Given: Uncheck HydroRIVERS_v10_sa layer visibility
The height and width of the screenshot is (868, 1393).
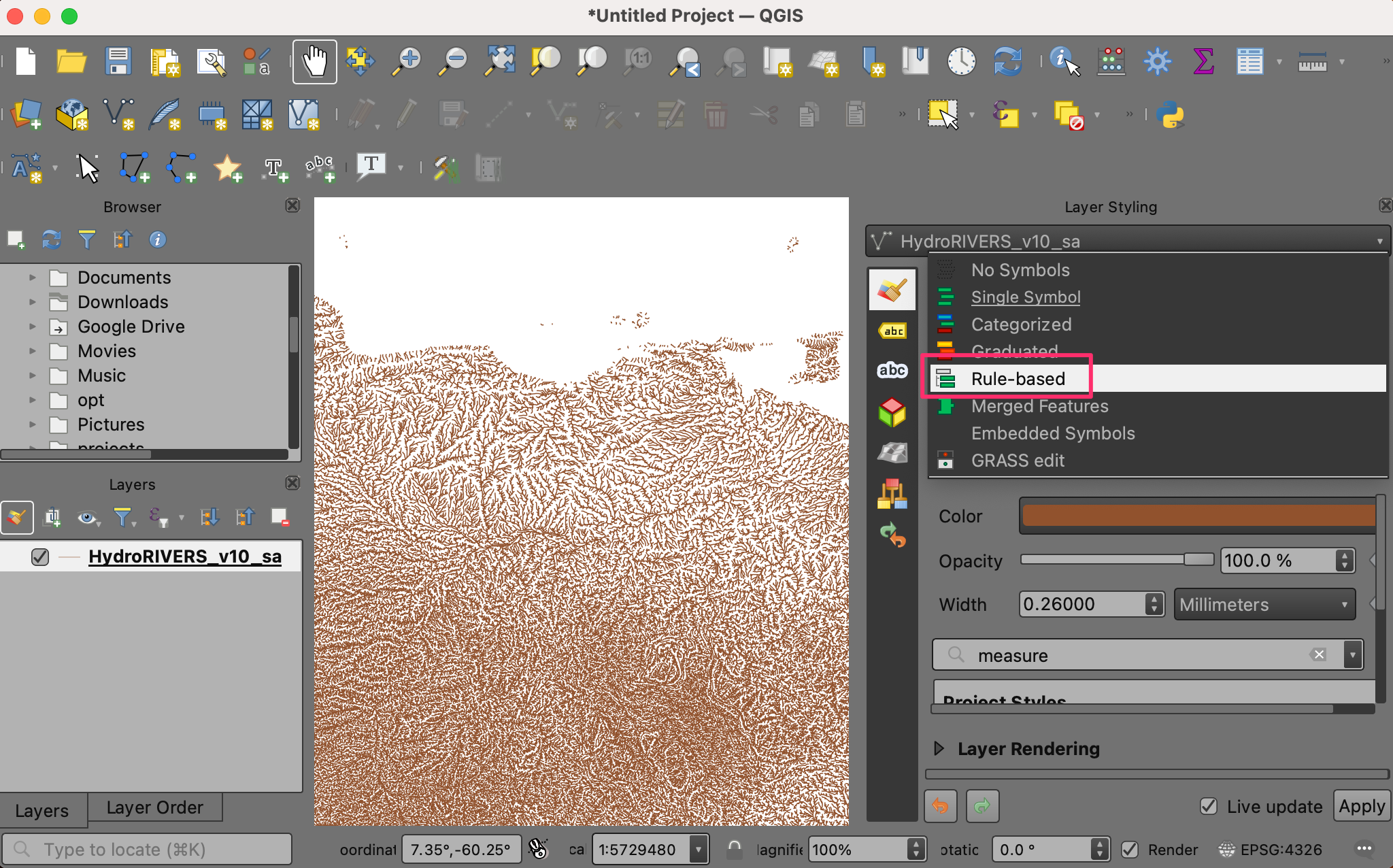Looking at the screenshot, I should click(x=40, y=557).
